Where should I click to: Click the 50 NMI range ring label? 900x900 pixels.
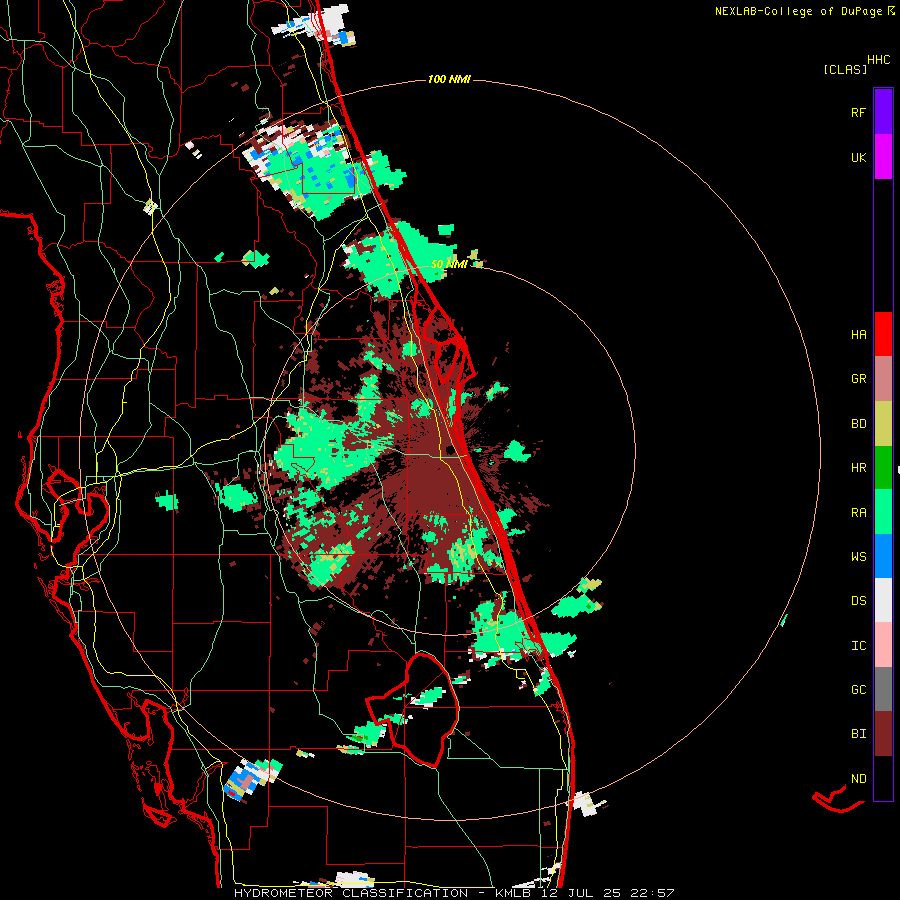pyautogui.click(x=449, y=264)
